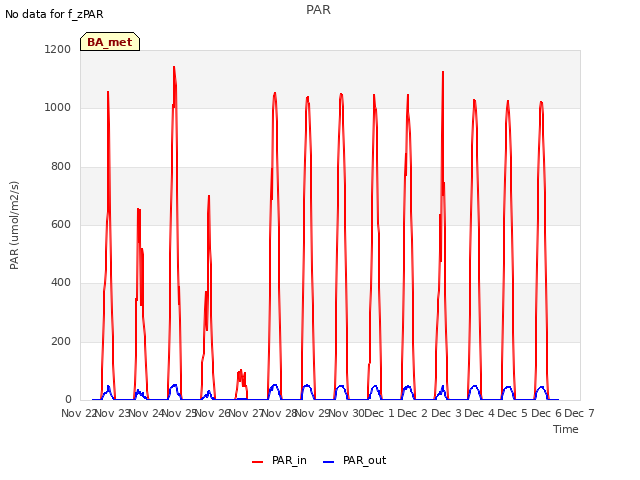Click the 1200 y-axis tick label
The height and width of the screenshot is (480, 640).
pyautogui.click(x=58, y=49)
